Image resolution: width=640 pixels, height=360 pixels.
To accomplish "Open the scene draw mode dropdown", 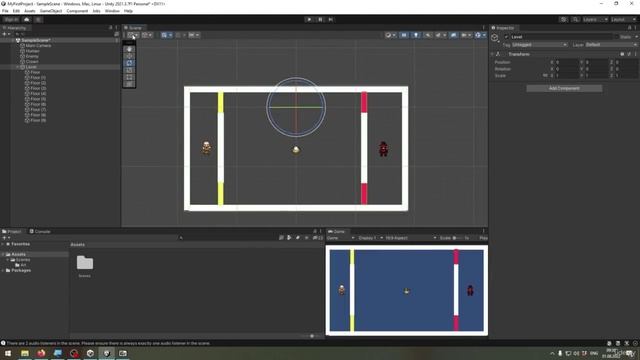I will point(391,35).
